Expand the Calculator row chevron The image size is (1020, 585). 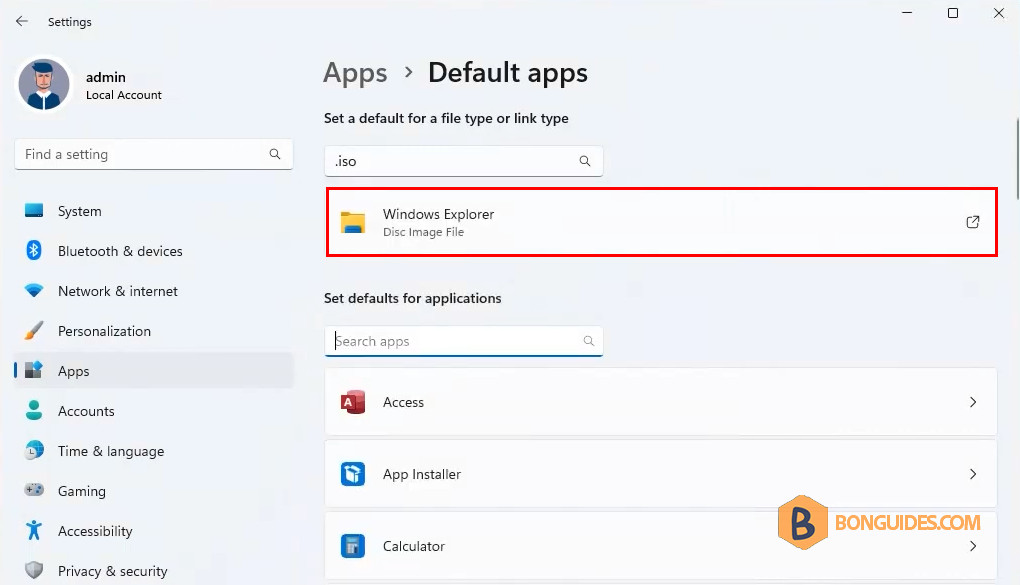click(973, 546)
